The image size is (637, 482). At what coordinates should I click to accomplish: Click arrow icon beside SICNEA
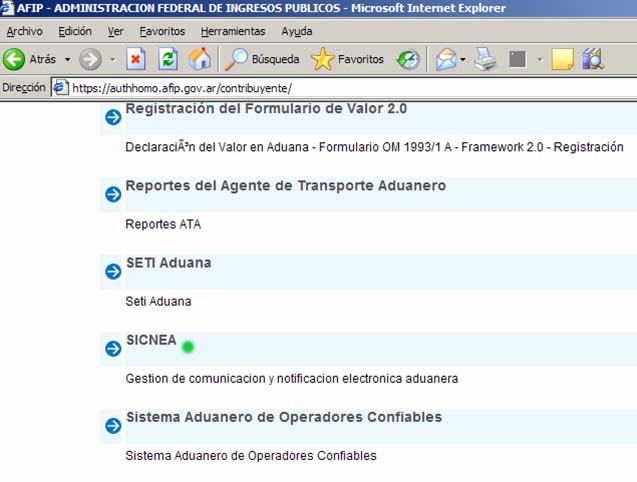pyautogui.click(x=113, y=348)
